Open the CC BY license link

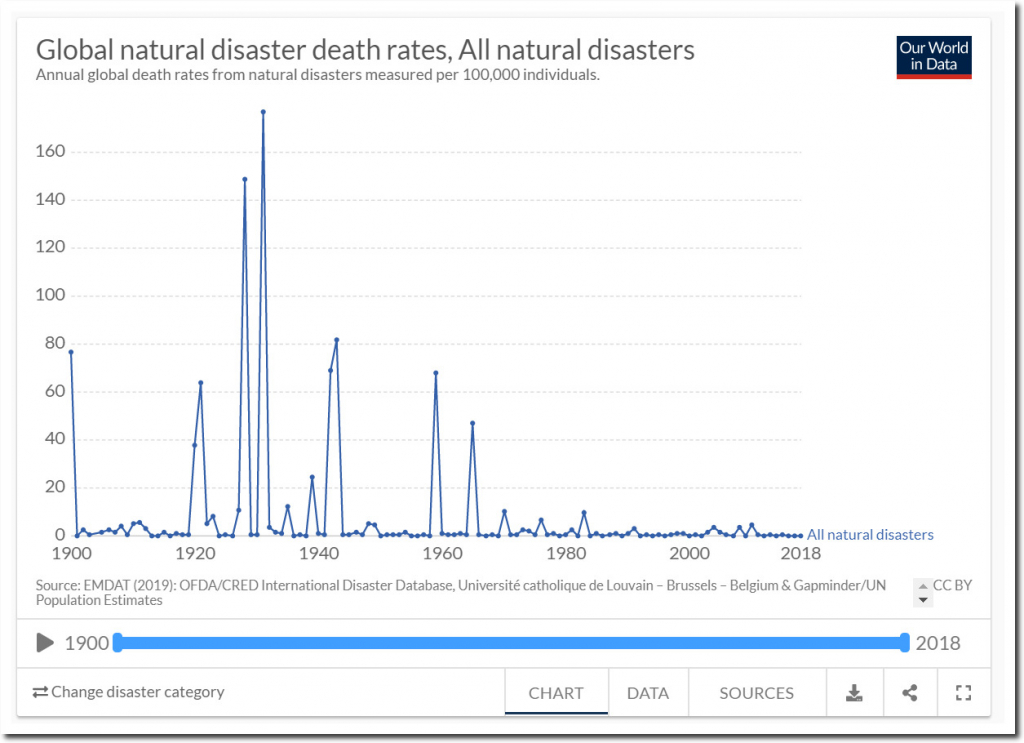[953, 586]
